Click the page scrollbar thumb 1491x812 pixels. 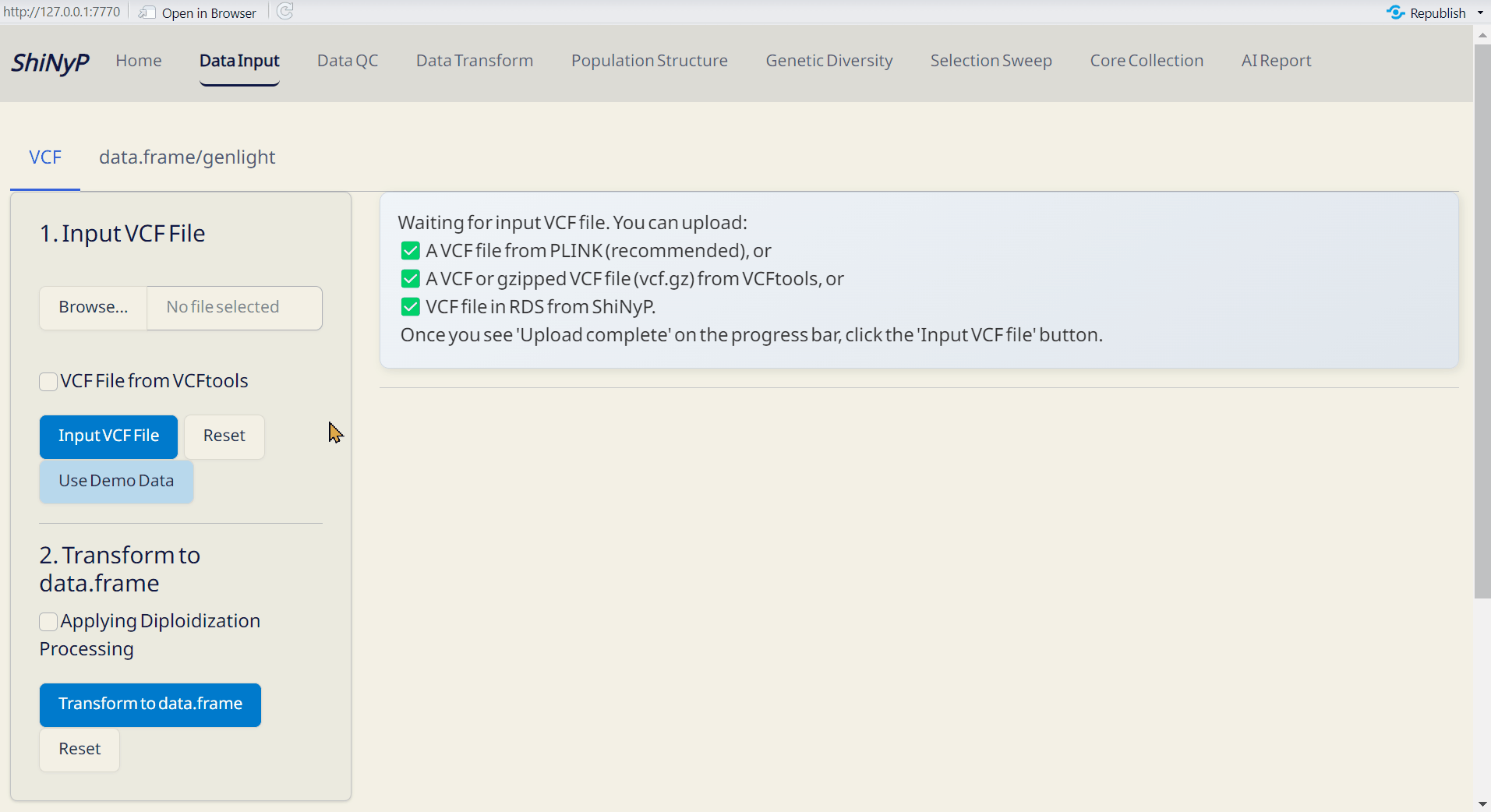[x=1482, y=321]
